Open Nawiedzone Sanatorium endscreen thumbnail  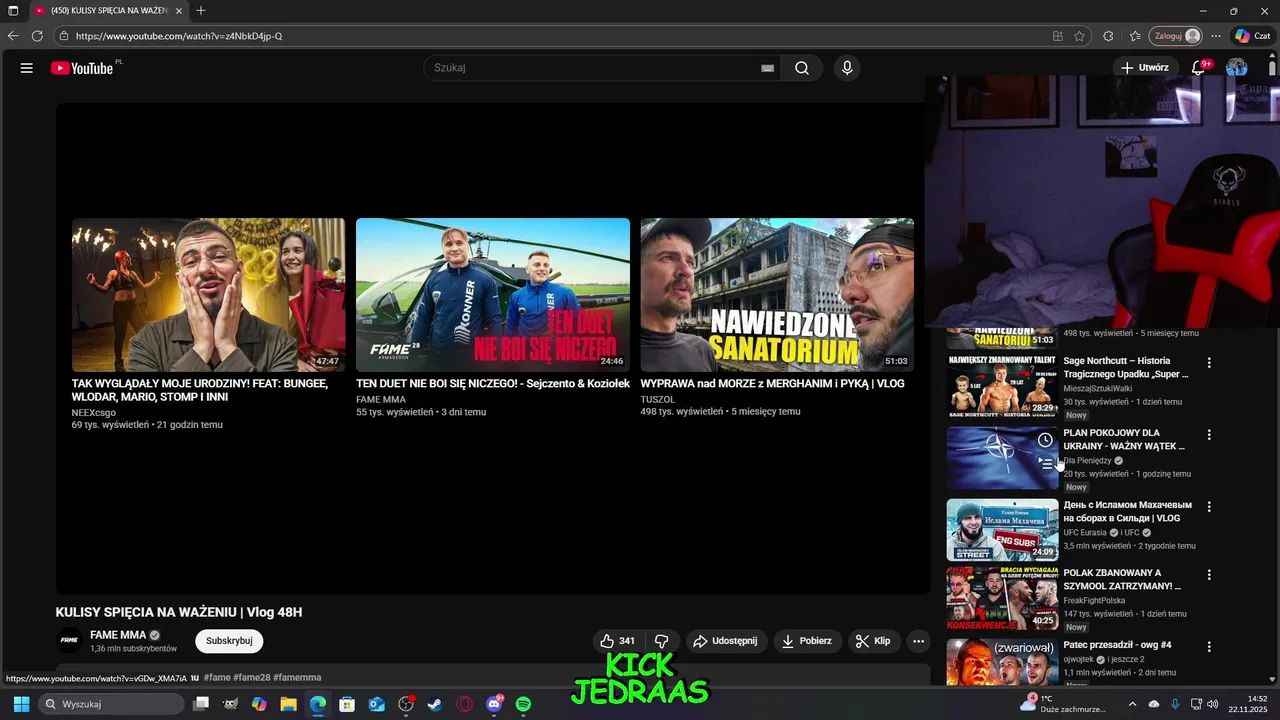click(777, 295)
